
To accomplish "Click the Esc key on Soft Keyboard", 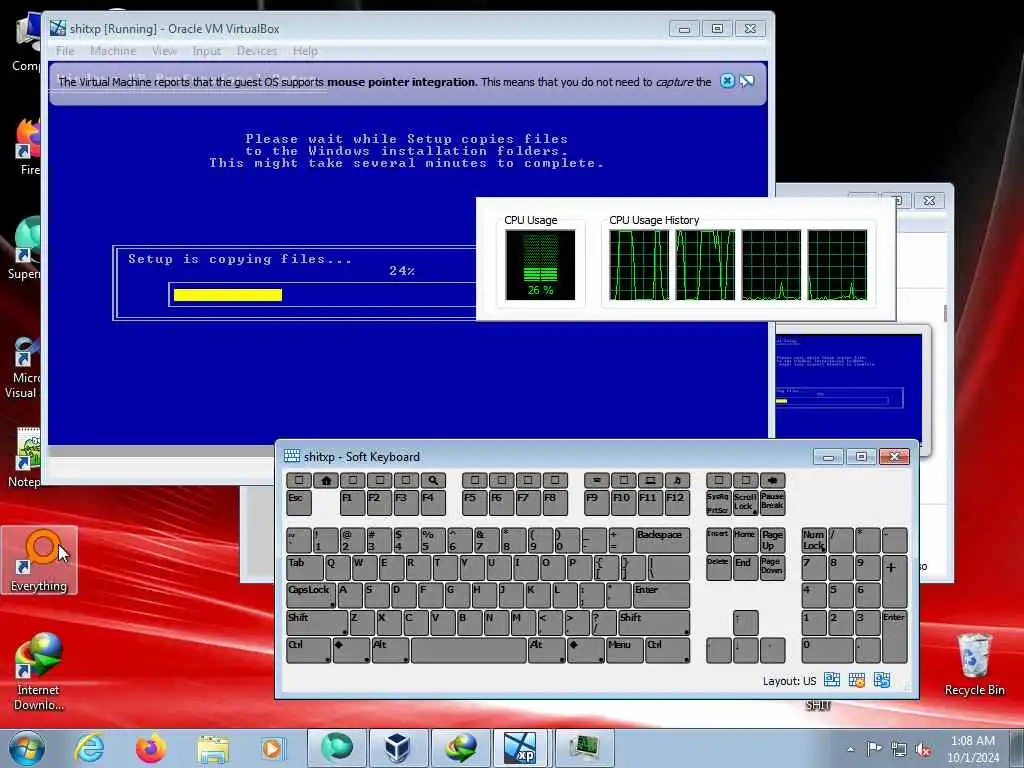I will [298, 503].
